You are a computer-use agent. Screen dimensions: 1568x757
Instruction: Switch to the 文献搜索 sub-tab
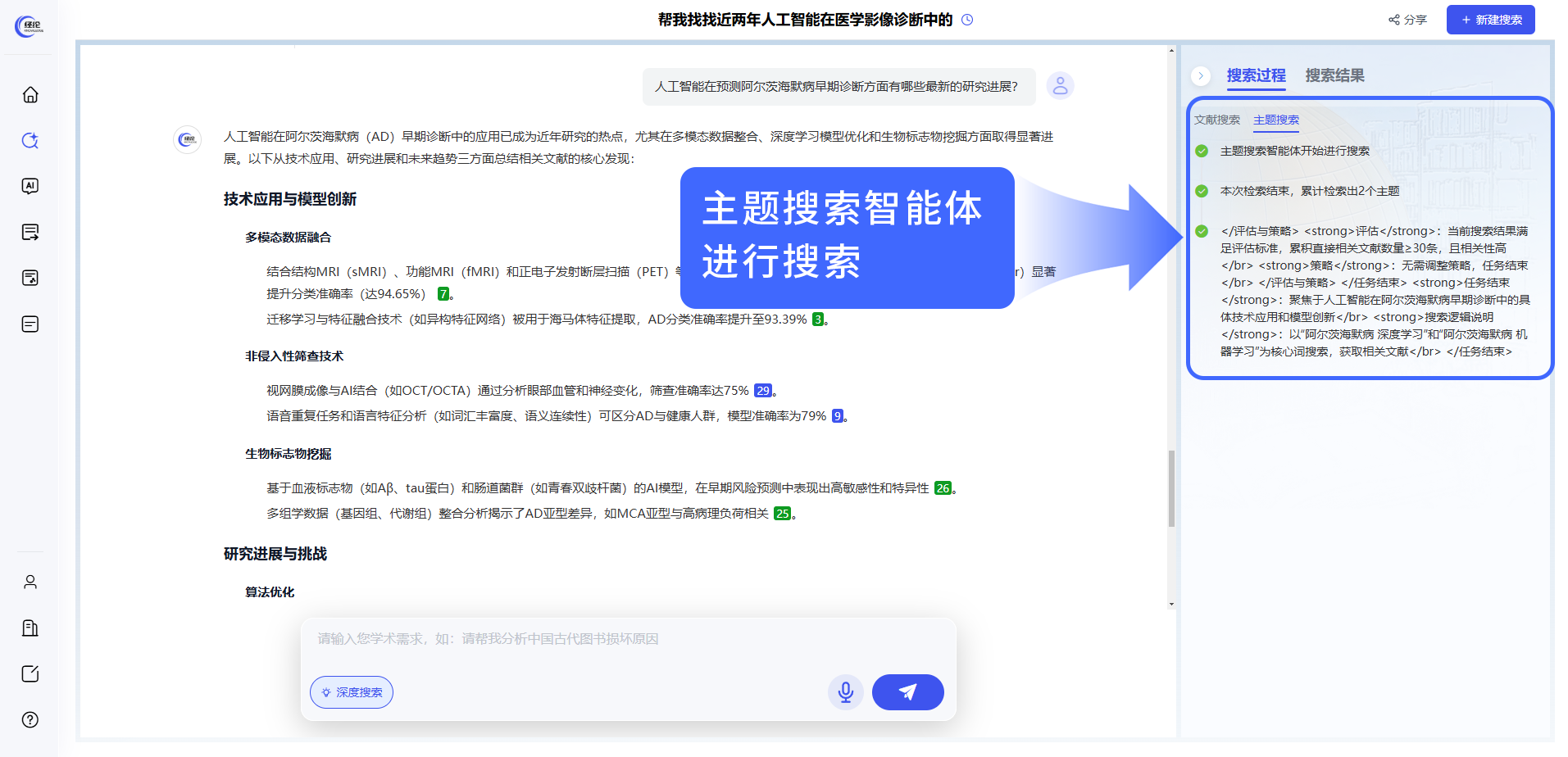click(x=1219, y=119)
